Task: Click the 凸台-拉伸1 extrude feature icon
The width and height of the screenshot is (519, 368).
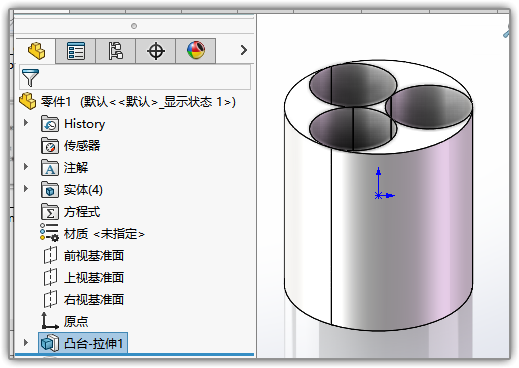Action: click(x=50, y=343)
